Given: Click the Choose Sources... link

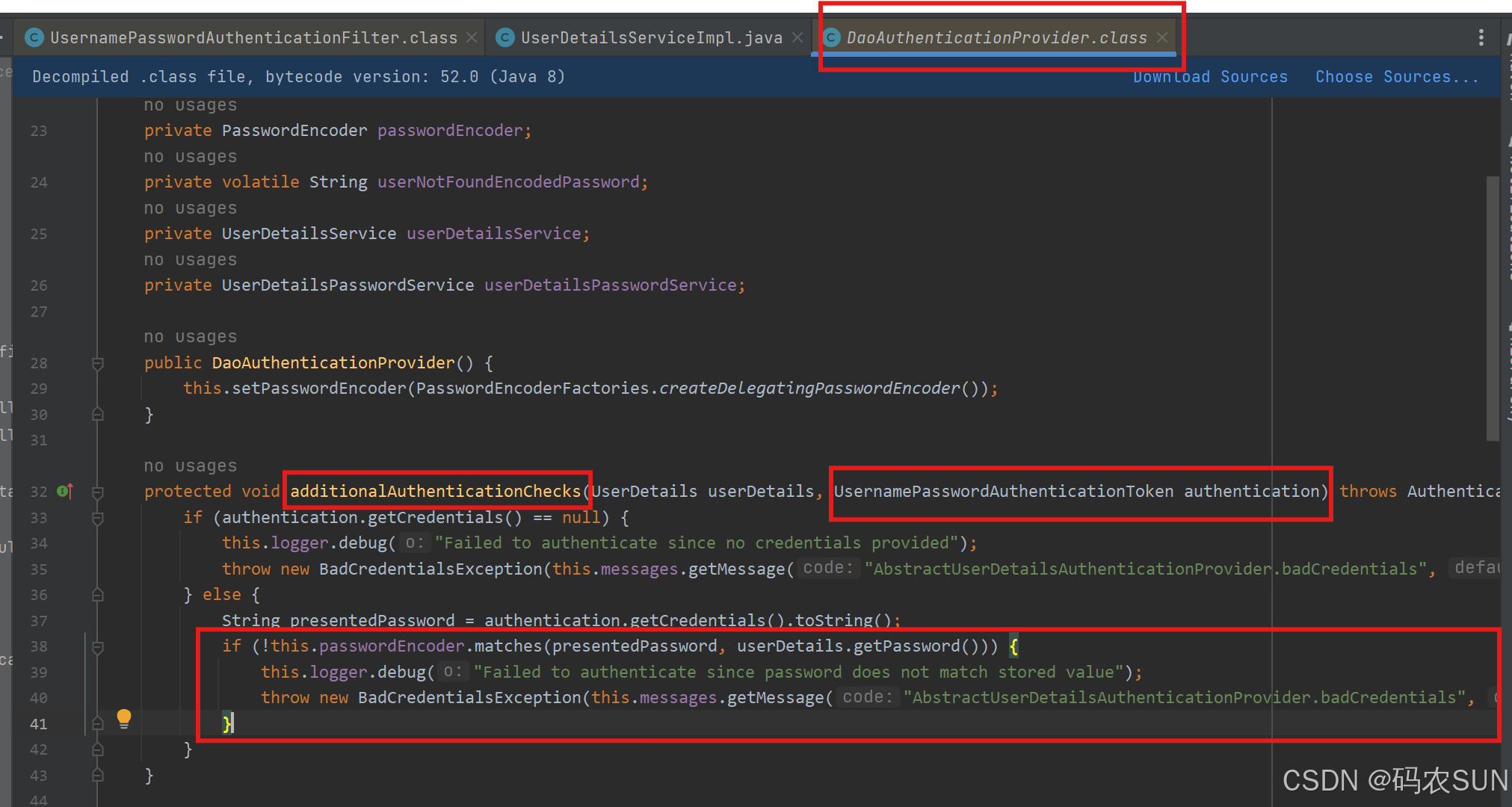Looking at the screenshot, I should click(1397, 77).
